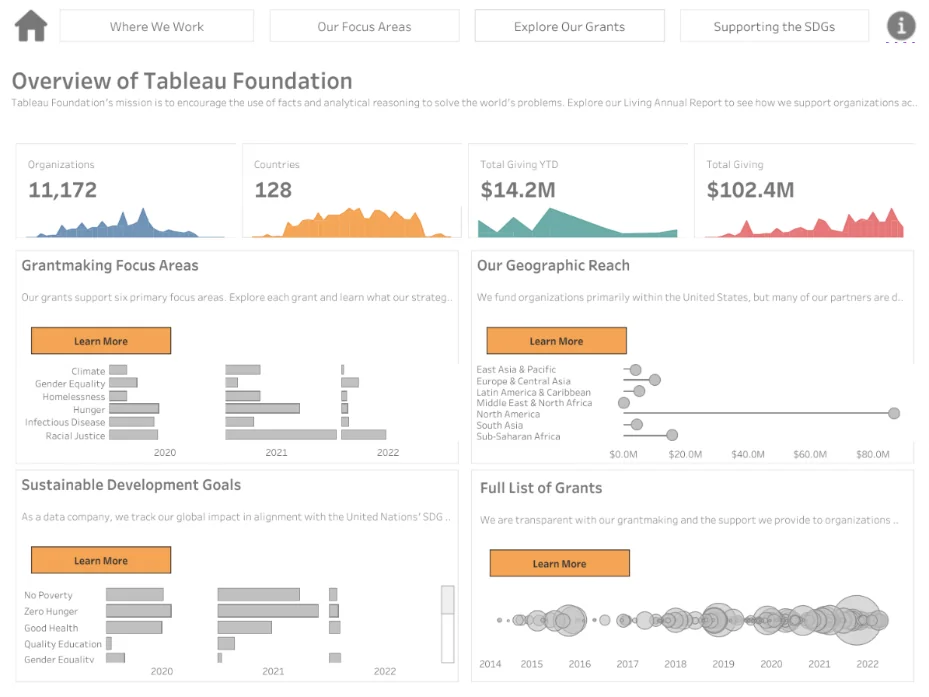
Task: Select Supporting the SDGs tab
Action: pos(774,26)
